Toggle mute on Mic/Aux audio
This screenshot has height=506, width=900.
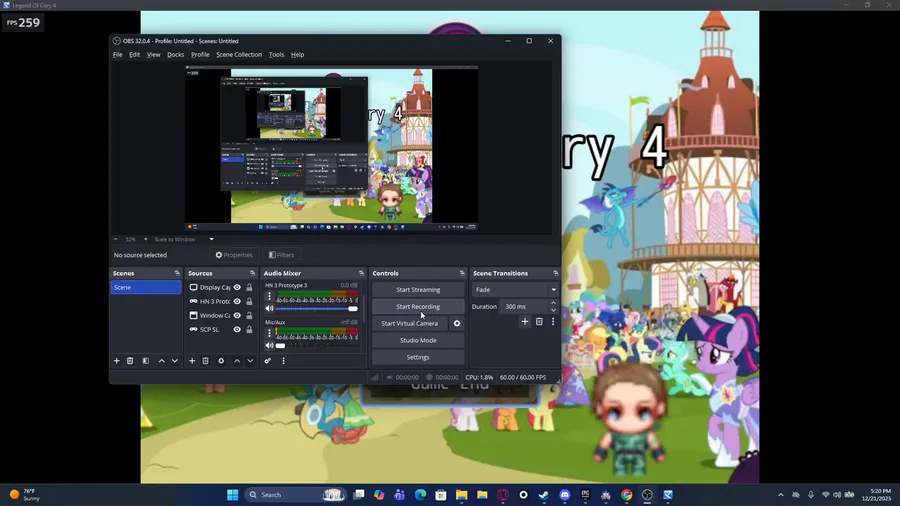(x=269, y=345)
